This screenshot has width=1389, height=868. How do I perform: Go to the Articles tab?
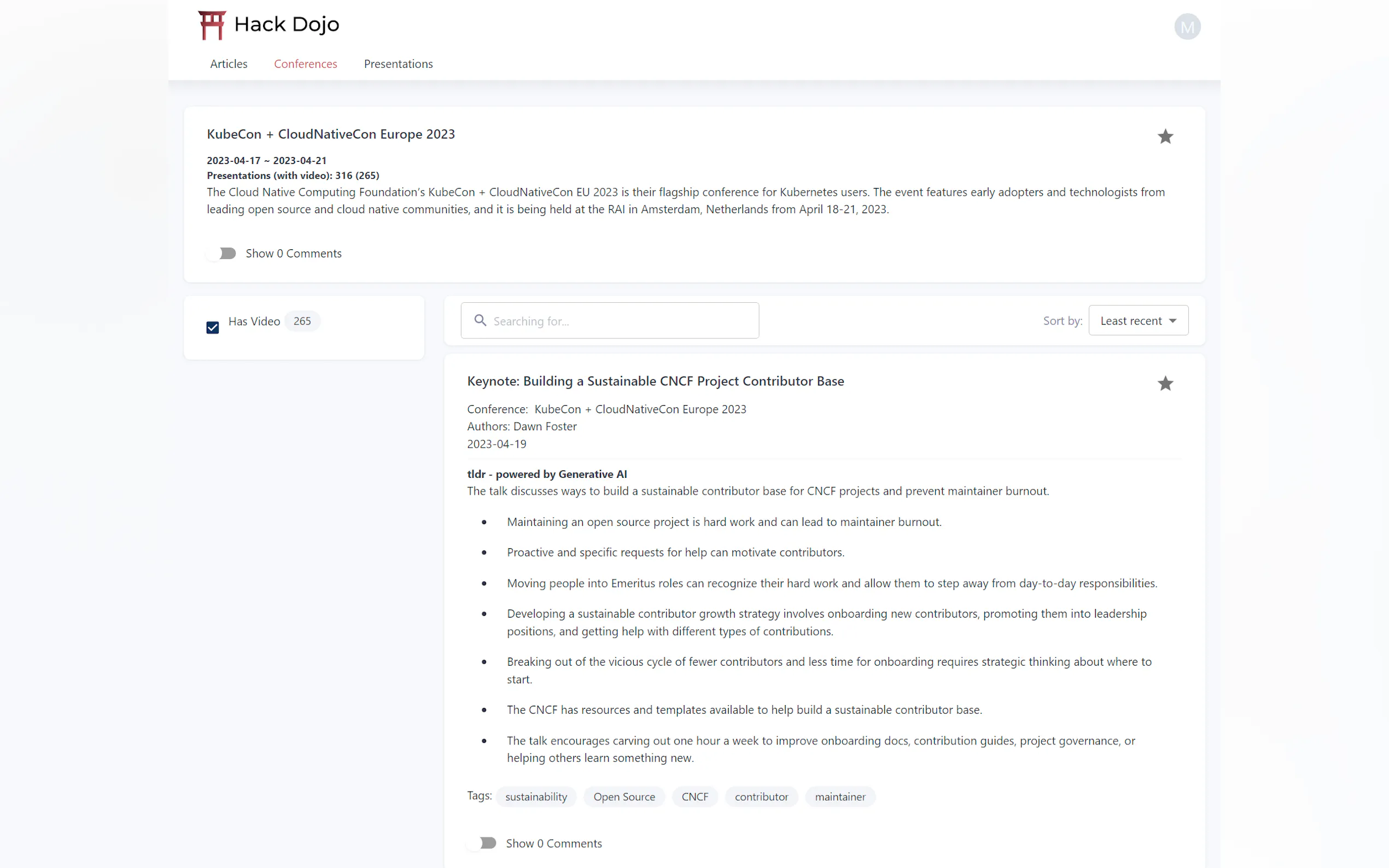click(229, 64)
